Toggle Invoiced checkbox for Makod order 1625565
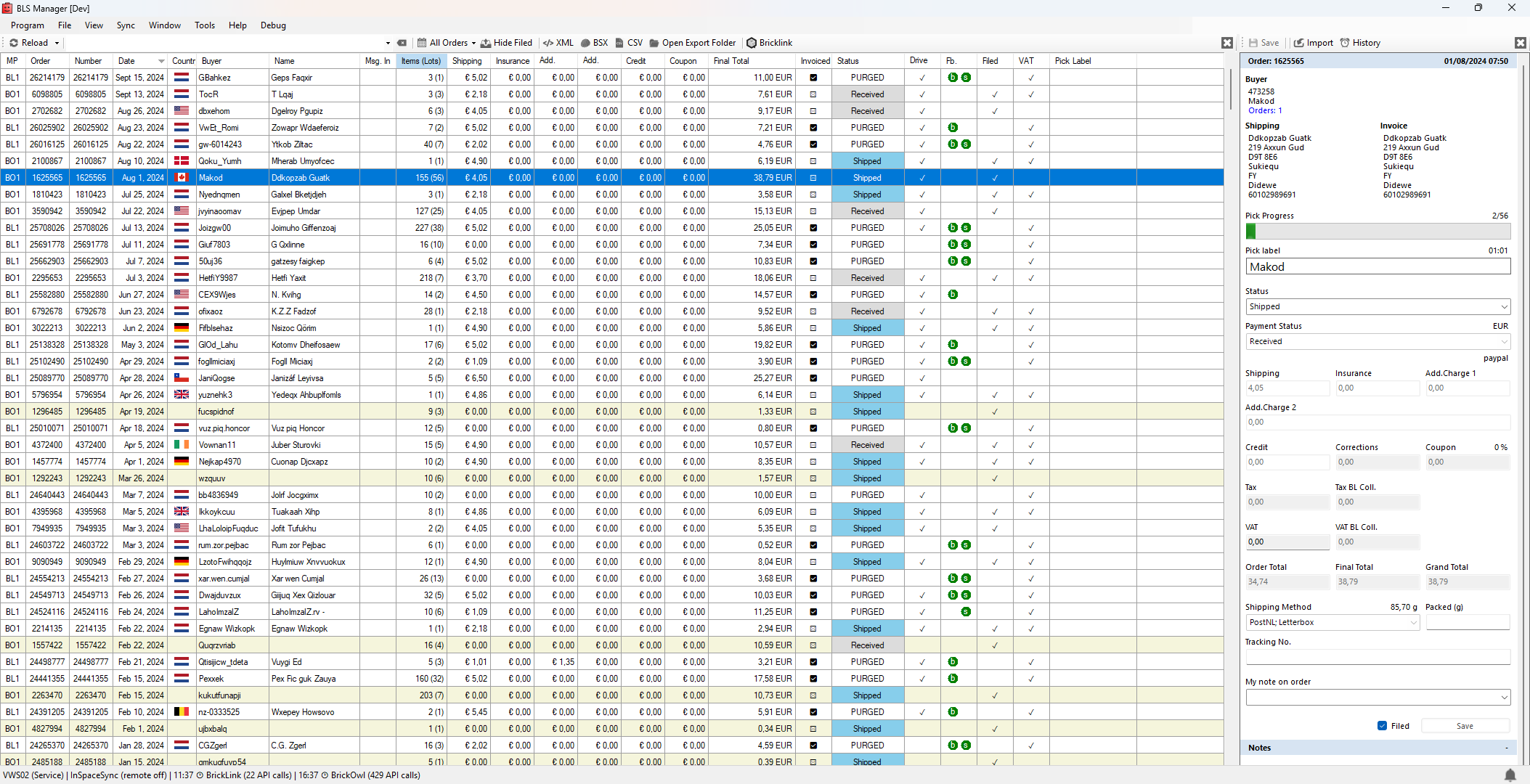Screen dimensions: 1530x784 pos(813,178)
